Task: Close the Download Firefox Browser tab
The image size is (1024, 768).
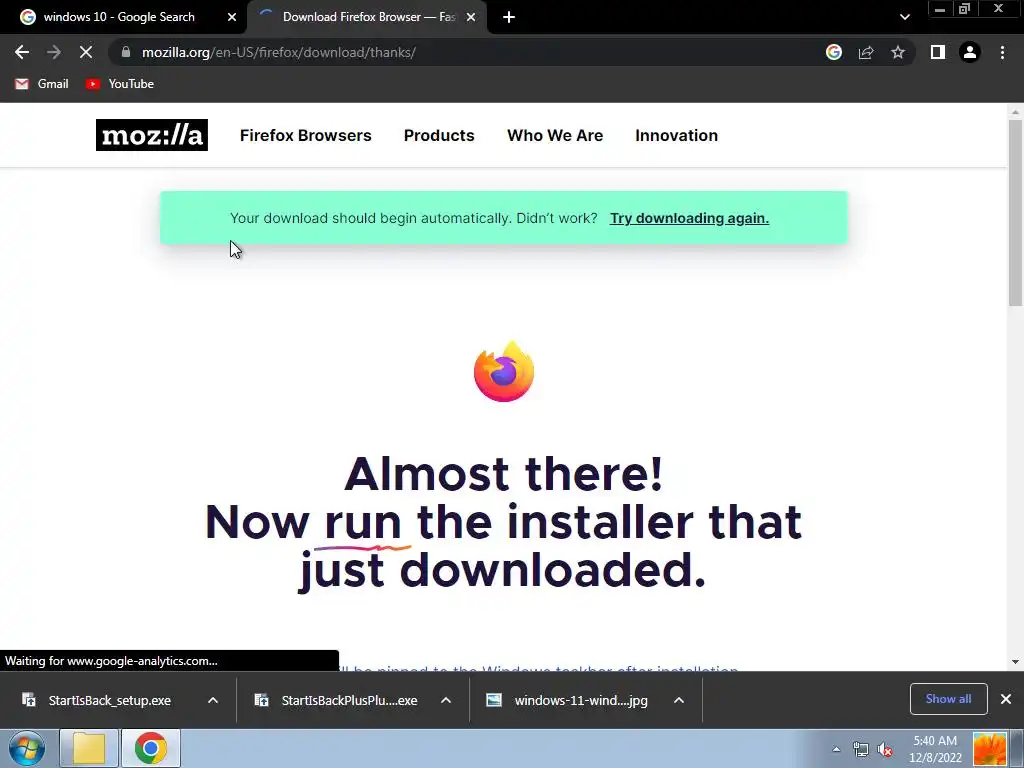Action: pos(471,17)
